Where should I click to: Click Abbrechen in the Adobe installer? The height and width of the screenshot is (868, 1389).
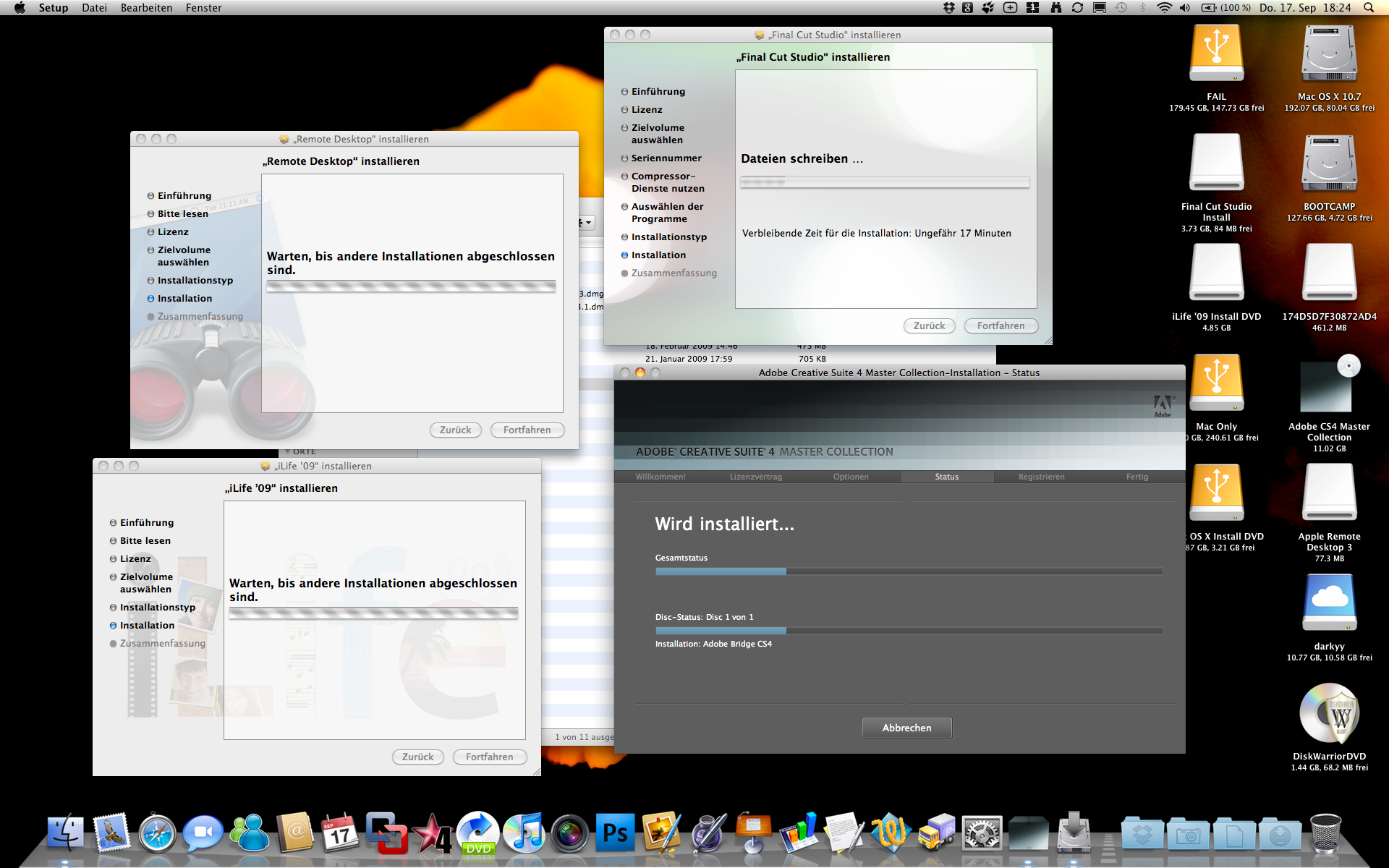[906, 728]
